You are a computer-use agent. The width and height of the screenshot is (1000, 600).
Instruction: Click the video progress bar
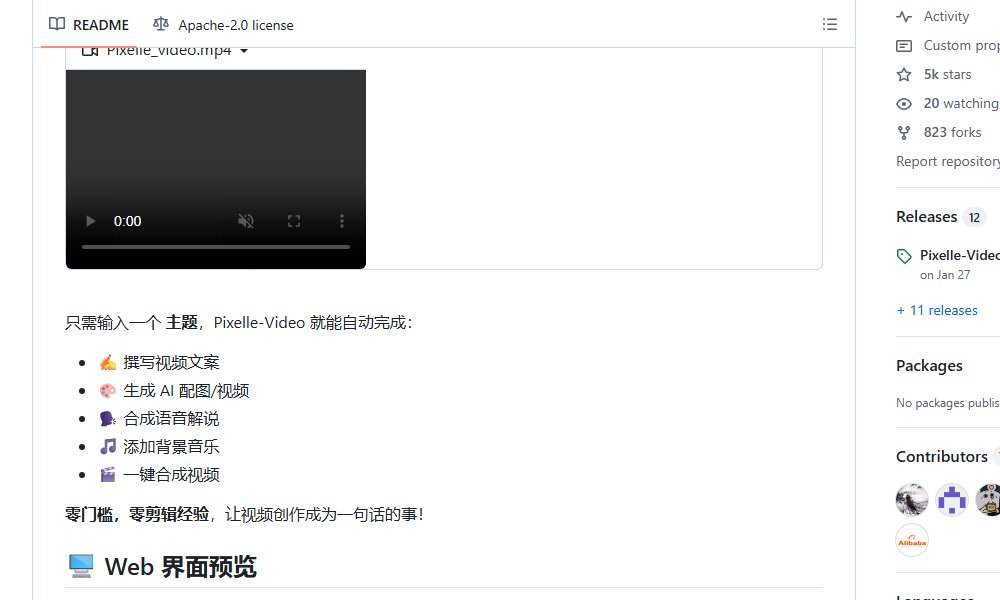tap(215, 247)
